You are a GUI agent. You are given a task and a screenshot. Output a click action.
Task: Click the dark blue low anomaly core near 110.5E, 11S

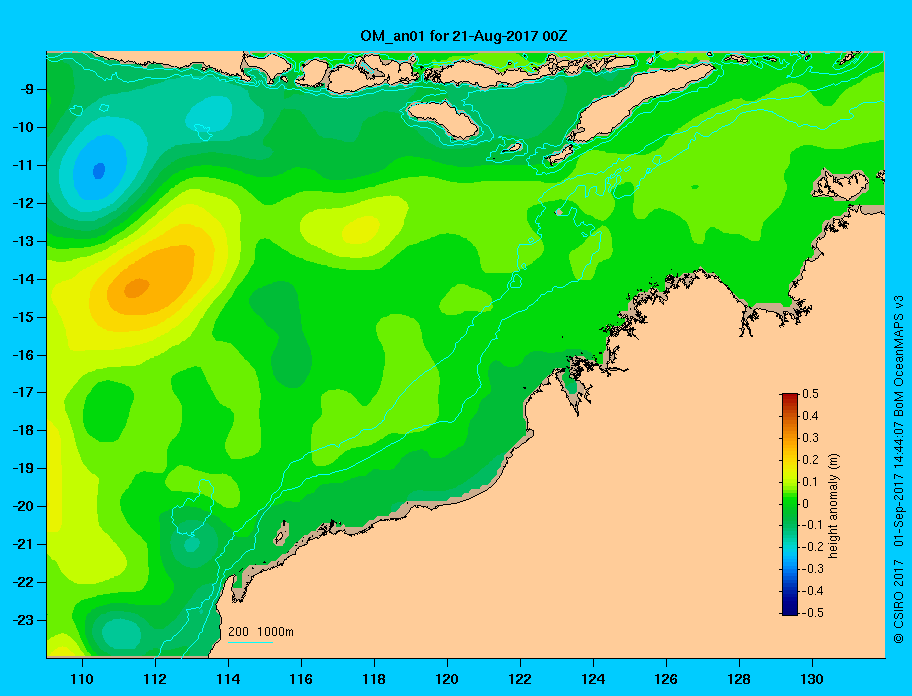99,171
